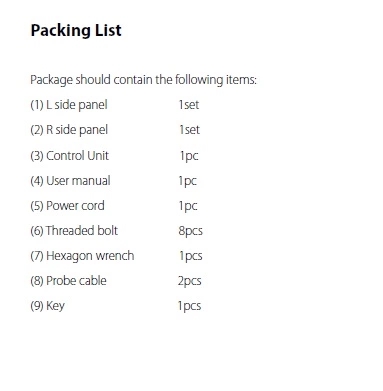Click the Packing List heading
The height and width of the screenshot is (391, 383).
76,30
